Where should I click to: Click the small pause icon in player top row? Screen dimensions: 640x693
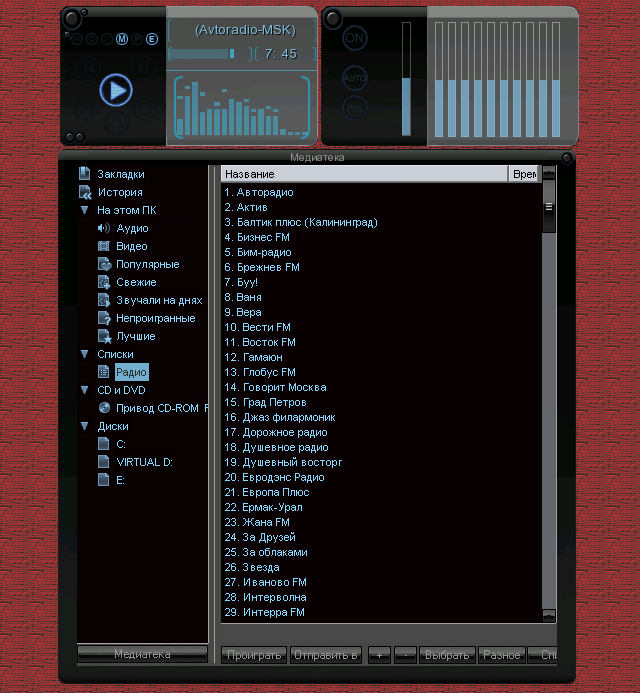77,39
